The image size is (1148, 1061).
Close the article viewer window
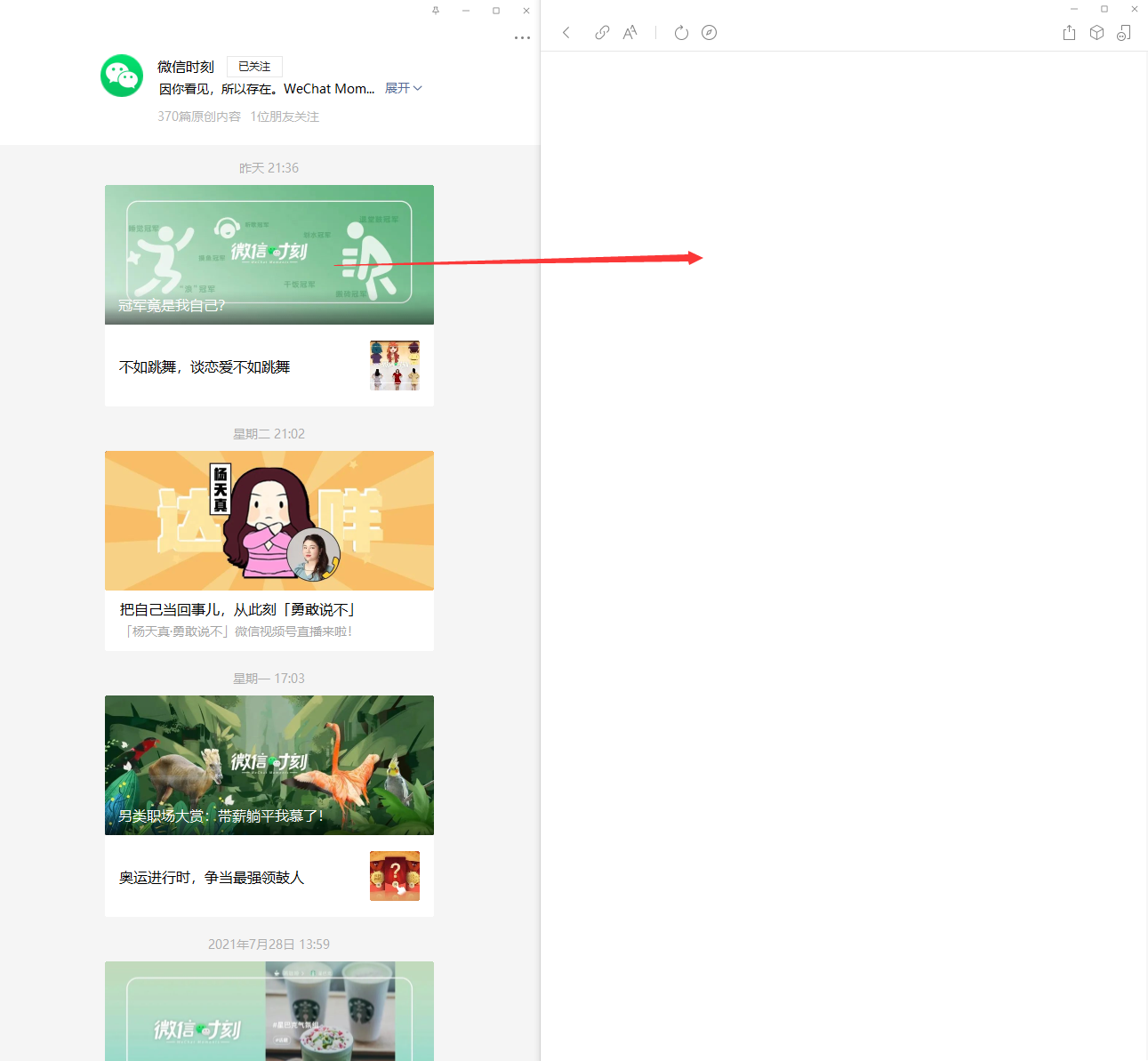point(1135,9)
